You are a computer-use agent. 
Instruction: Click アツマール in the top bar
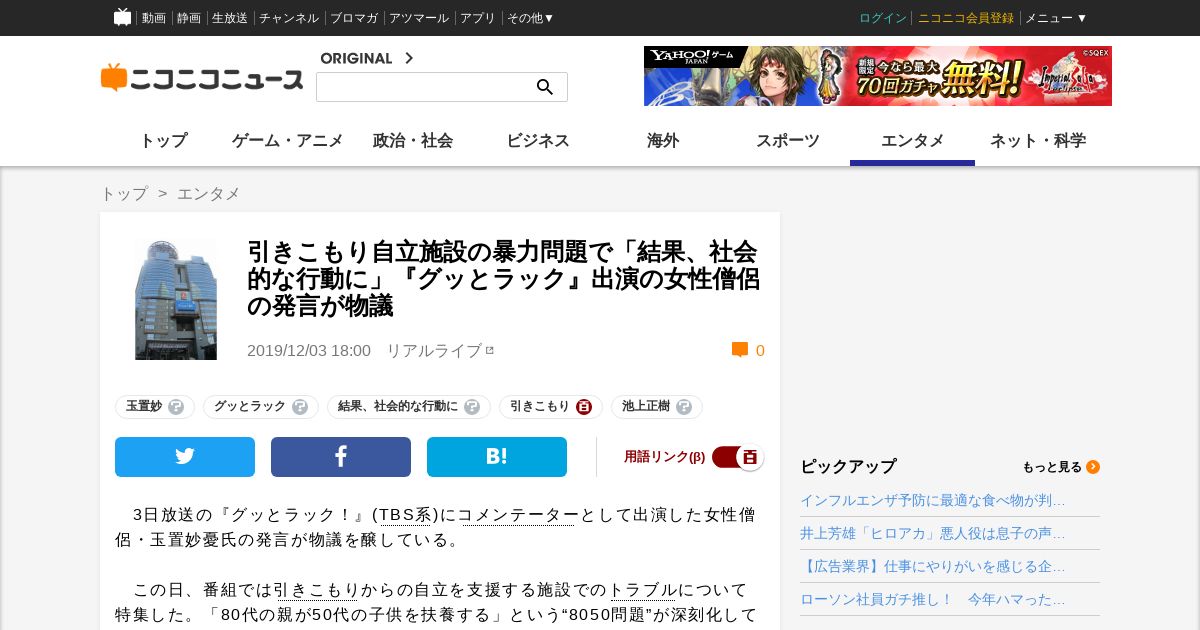point(419,18)
